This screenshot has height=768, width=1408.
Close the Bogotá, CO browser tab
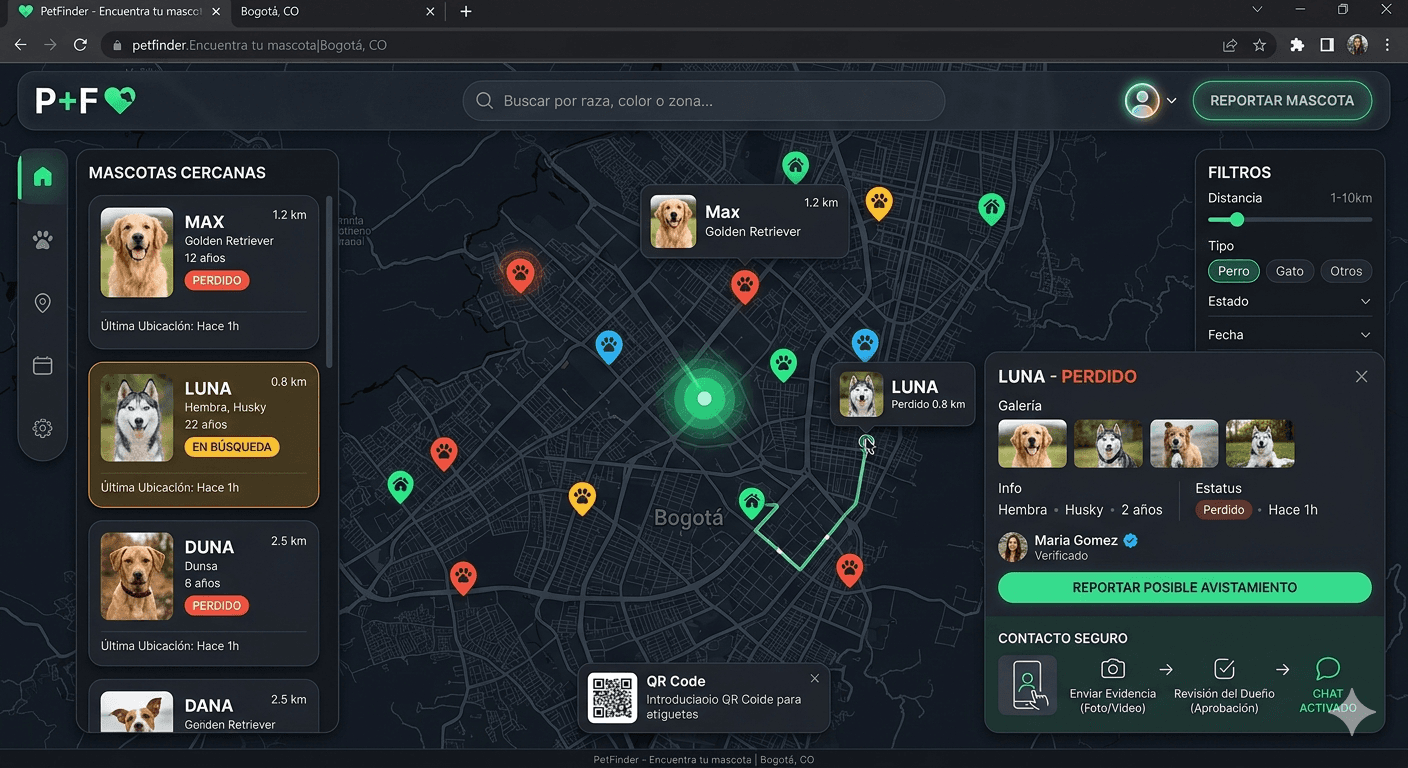[x=430, y=12]
